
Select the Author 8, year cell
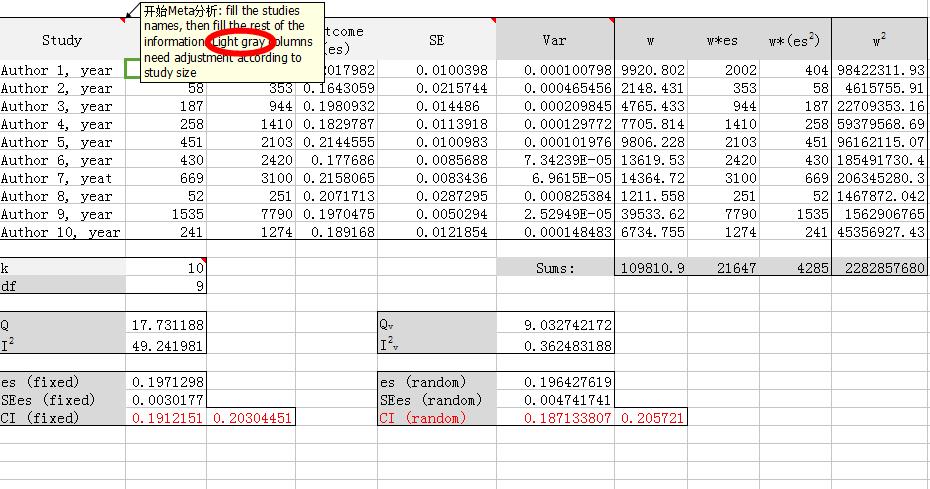pos(62,196)
